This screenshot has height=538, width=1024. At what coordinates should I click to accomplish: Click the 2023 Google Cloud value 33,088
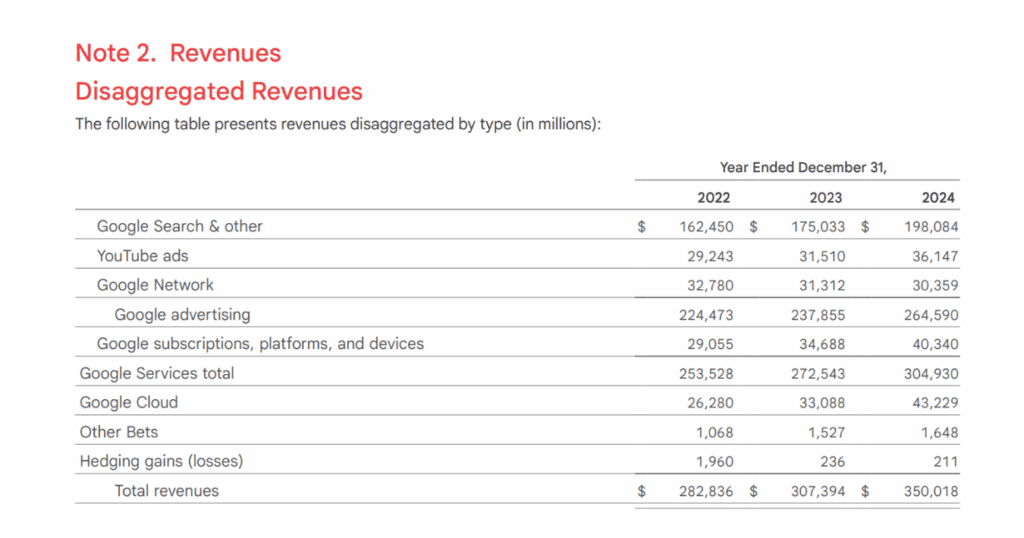[x=819, y=403]
